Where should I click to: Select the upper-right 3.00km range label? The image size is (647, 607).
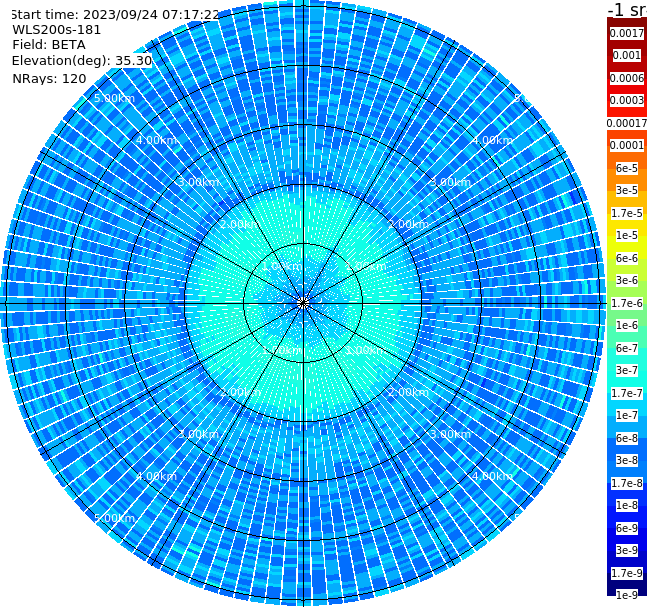[450, 182]
